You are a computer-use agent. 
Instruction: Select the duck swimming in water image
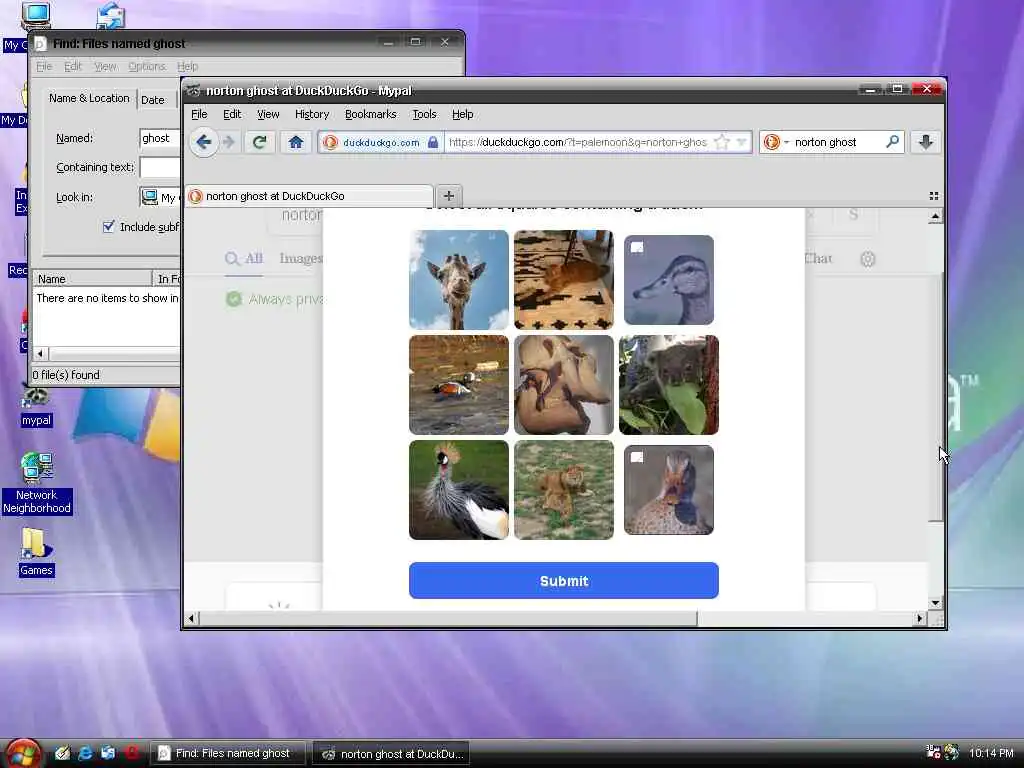458,385
